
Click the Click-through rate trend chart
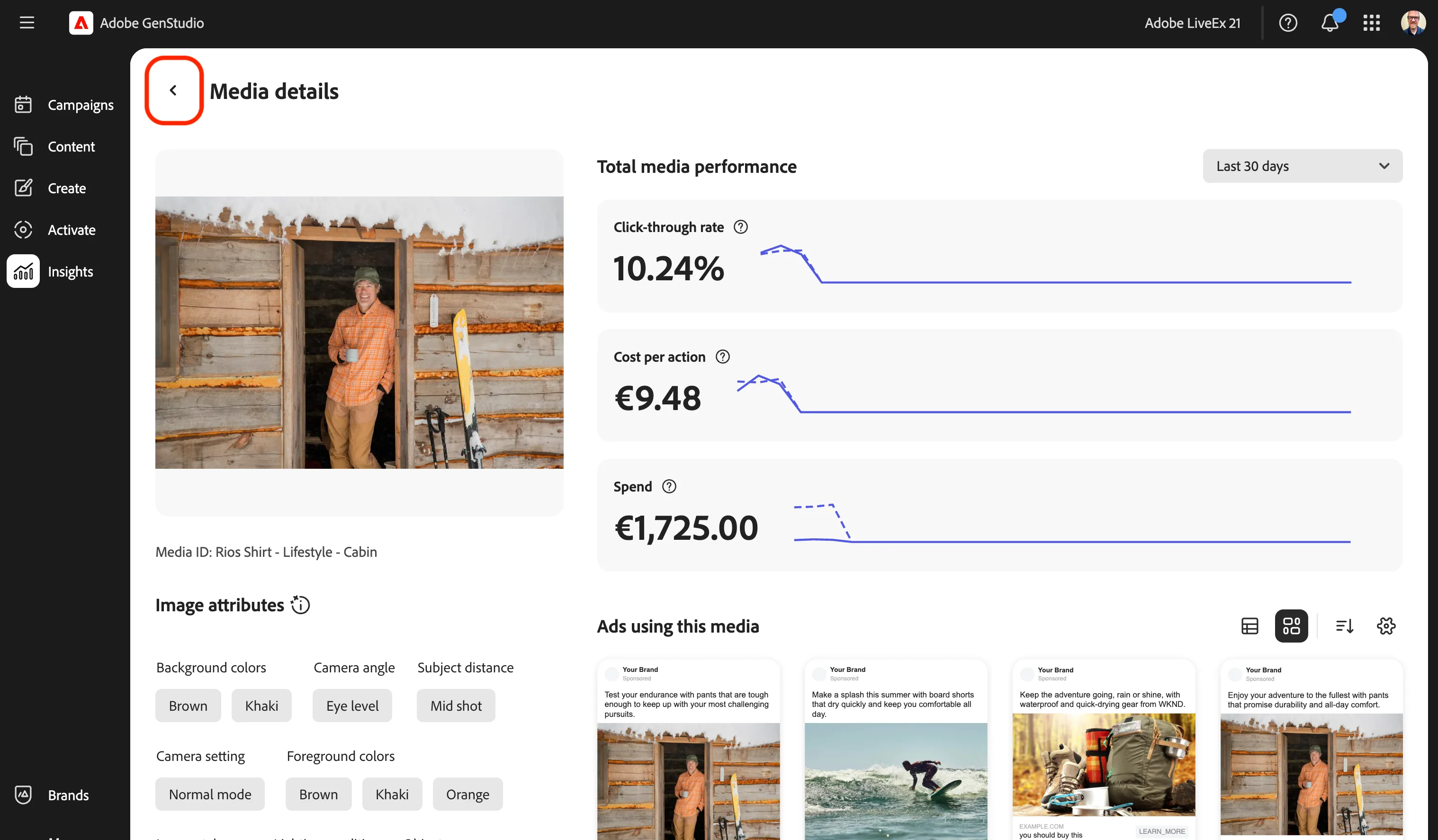click(1056, 264)
